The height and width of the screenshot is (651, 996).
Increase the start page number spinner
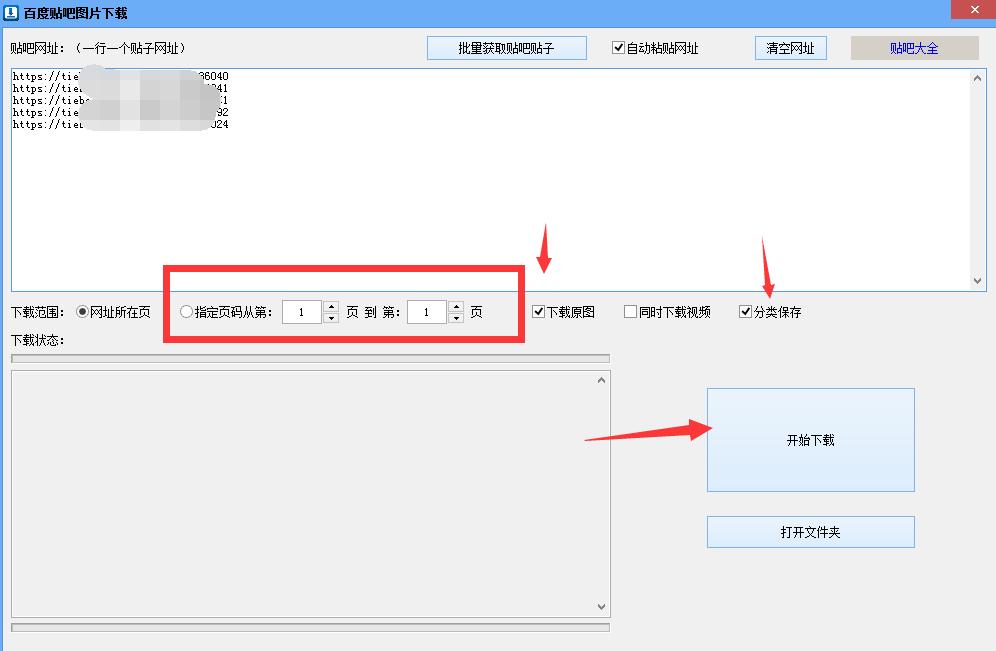point(331,307)
